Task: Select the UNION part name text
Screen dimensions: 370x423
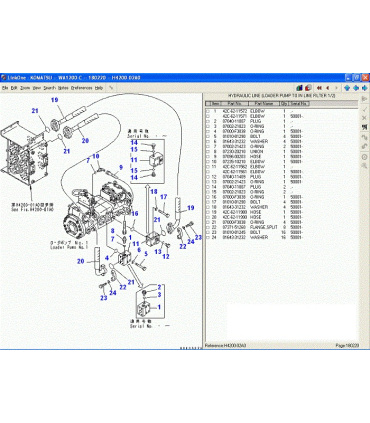Action: (256, 151)
